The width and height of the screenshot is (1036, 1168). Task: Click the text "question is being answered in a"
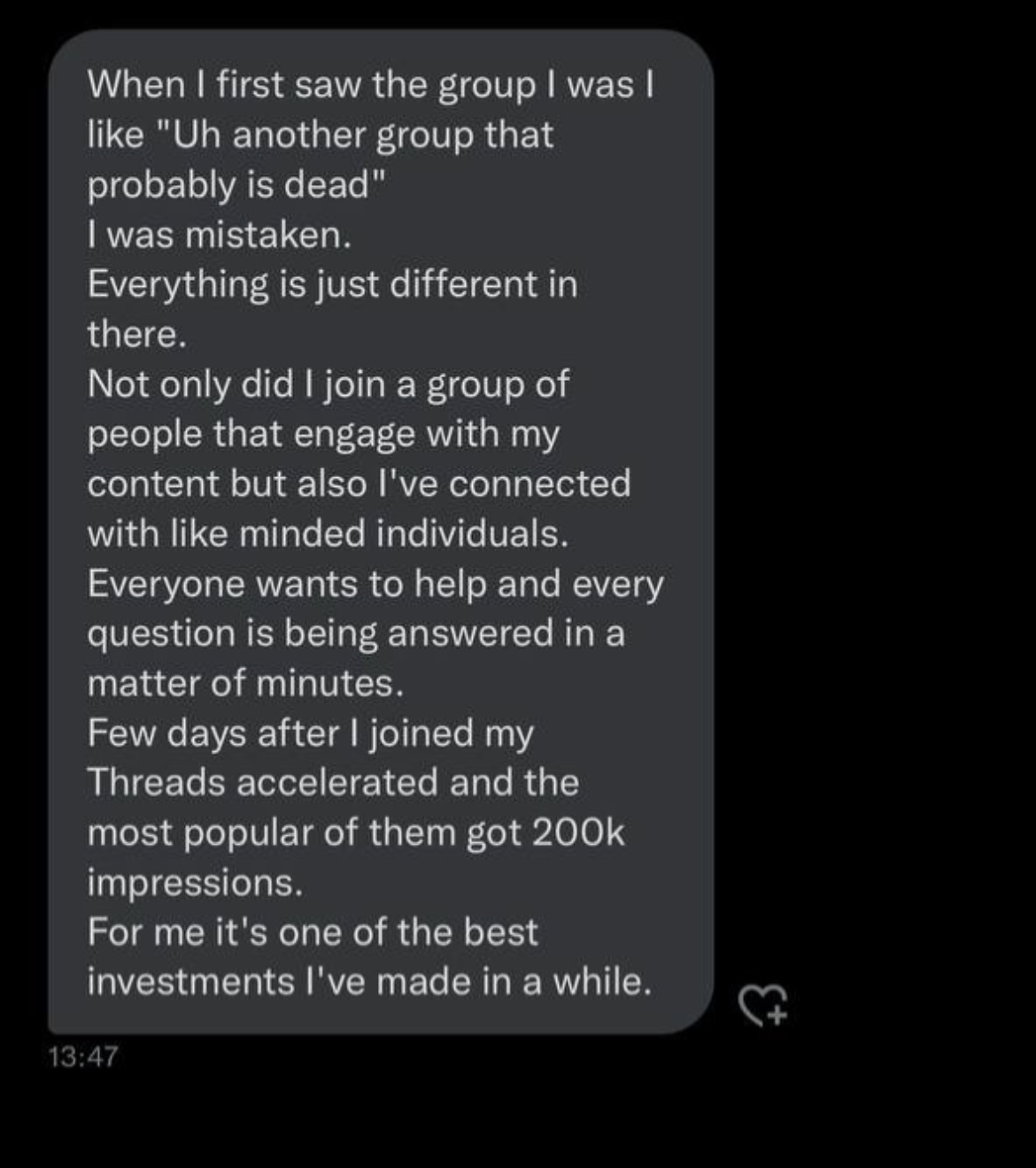click(356, 633)
